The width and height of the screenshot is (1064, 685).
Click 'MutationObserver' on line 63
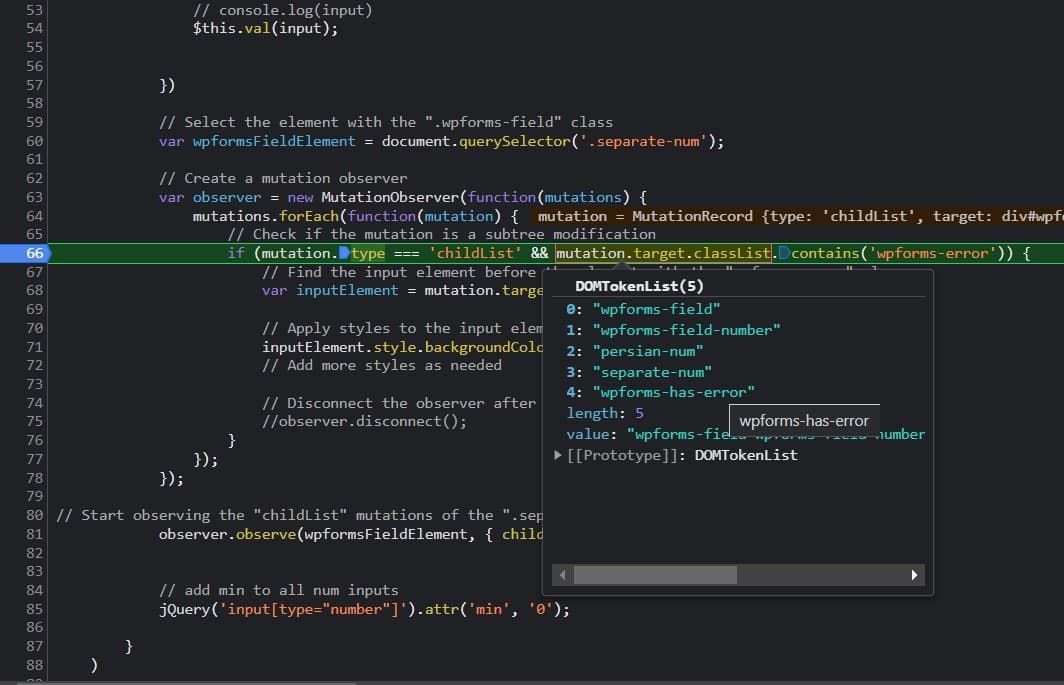coord(390,197)
